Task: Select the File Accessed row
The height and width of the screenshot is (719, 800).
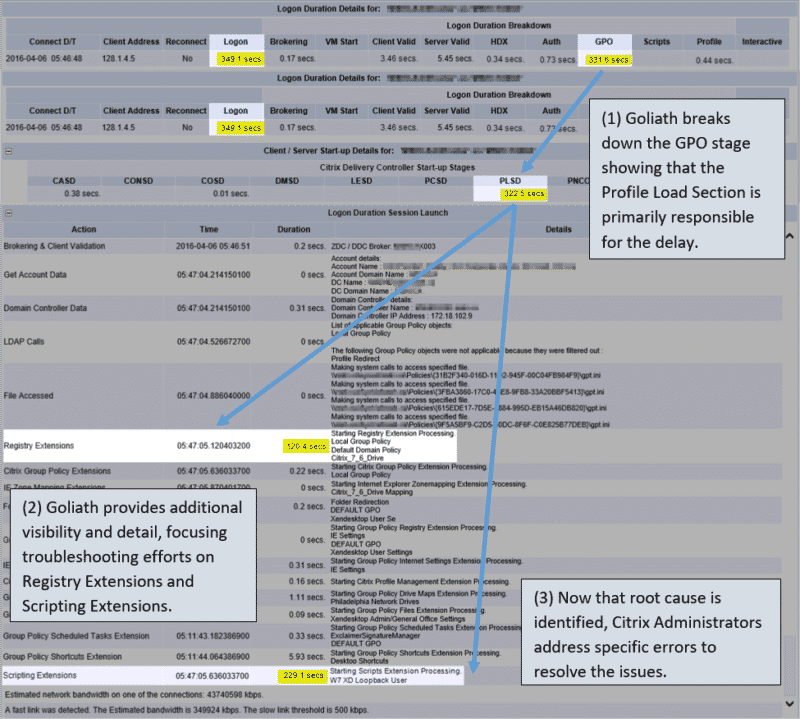Action: [x=392, y=395]
